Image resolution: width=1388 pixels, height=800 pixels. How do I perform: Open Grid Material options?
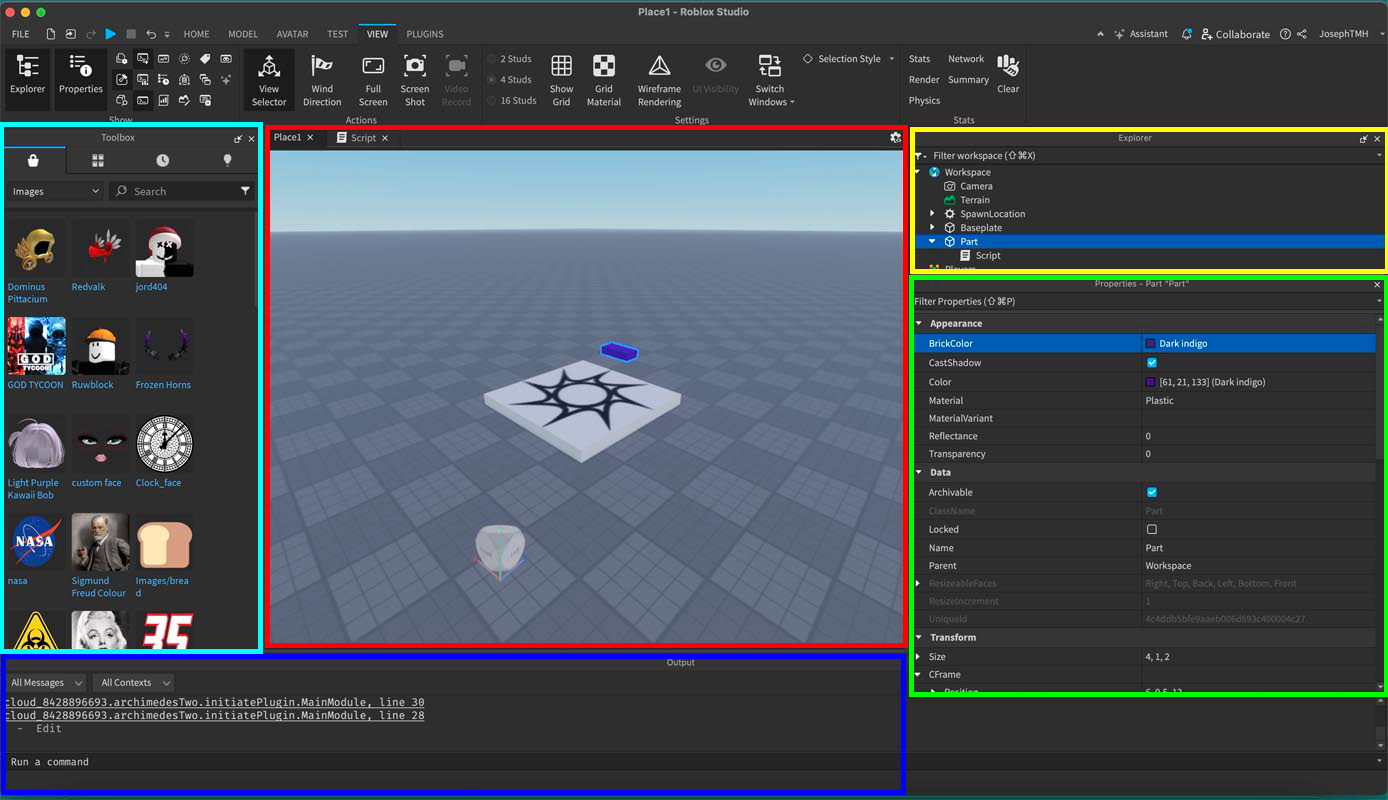[604, 80]
